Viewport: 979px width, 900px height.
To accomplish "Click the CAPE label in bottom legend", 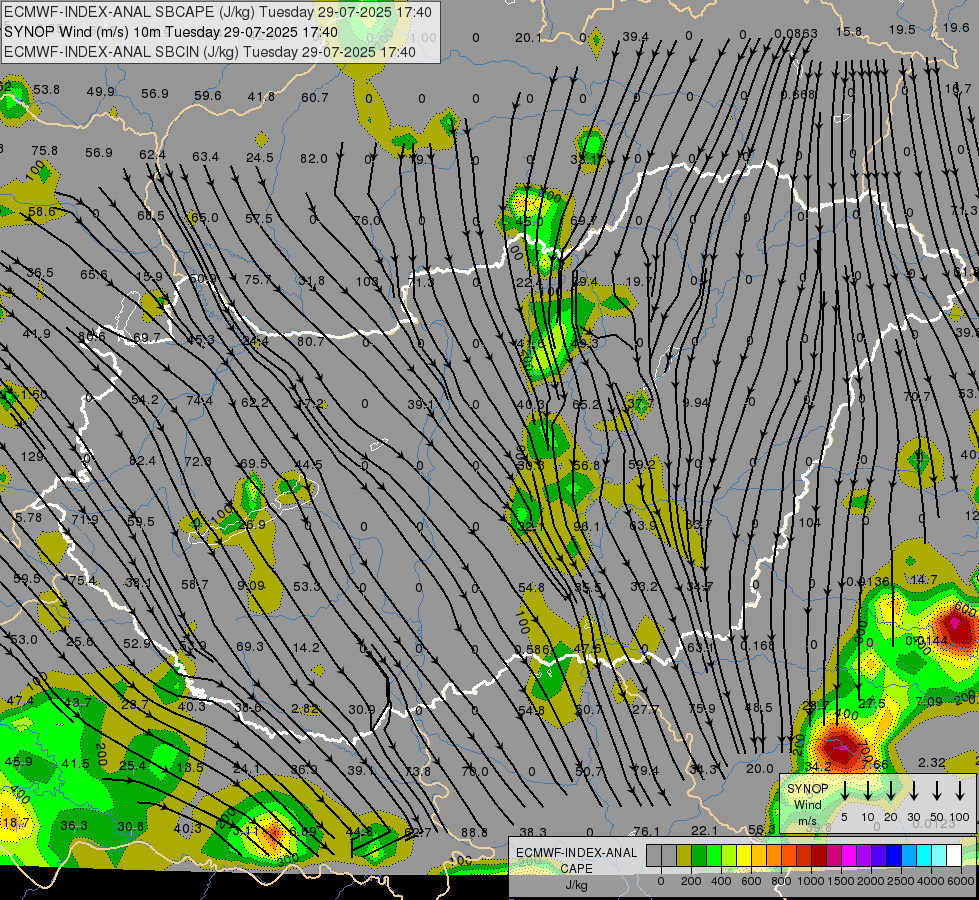I will (x=576, y=869).
